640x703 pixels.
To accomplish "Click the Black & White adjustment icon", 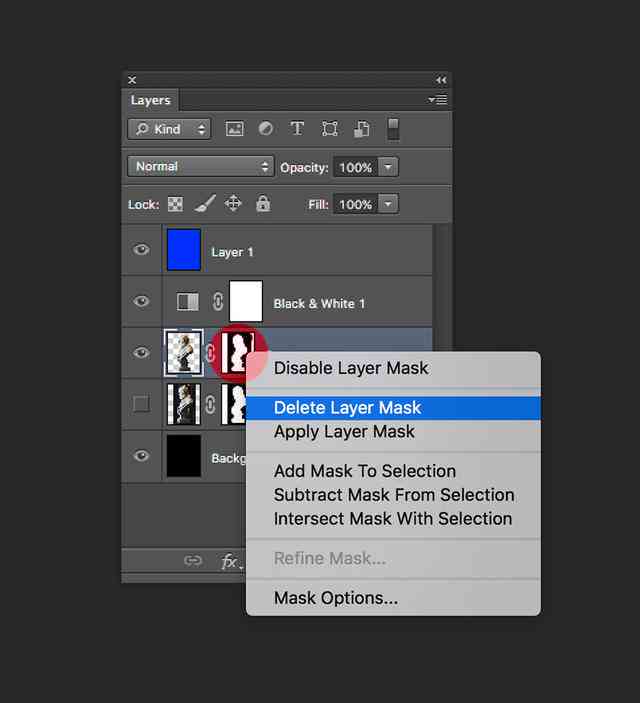I will (x=187, y=302).
